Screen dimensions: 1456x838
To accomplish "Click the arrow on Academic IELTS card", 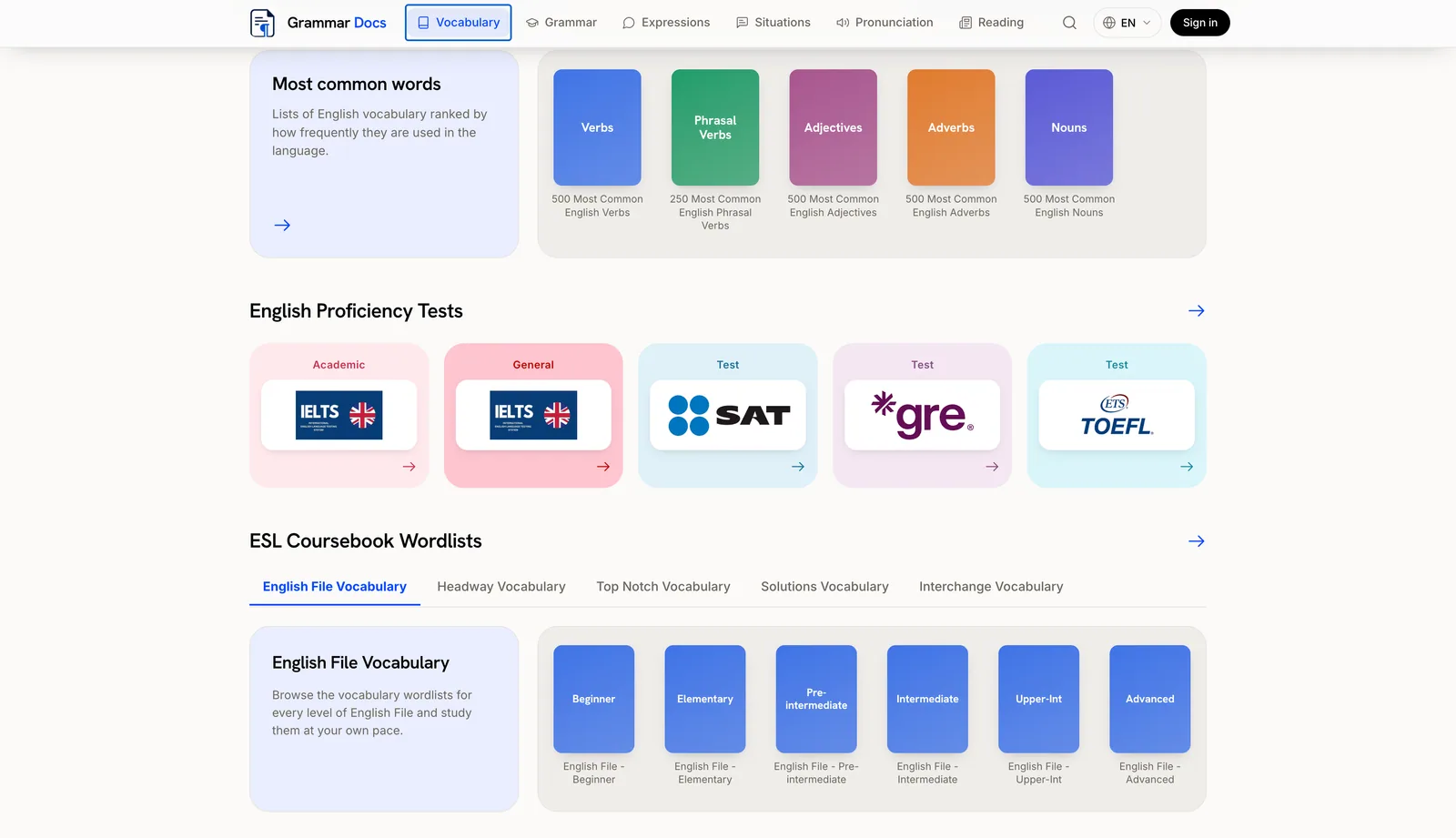I will click(409, 467).
